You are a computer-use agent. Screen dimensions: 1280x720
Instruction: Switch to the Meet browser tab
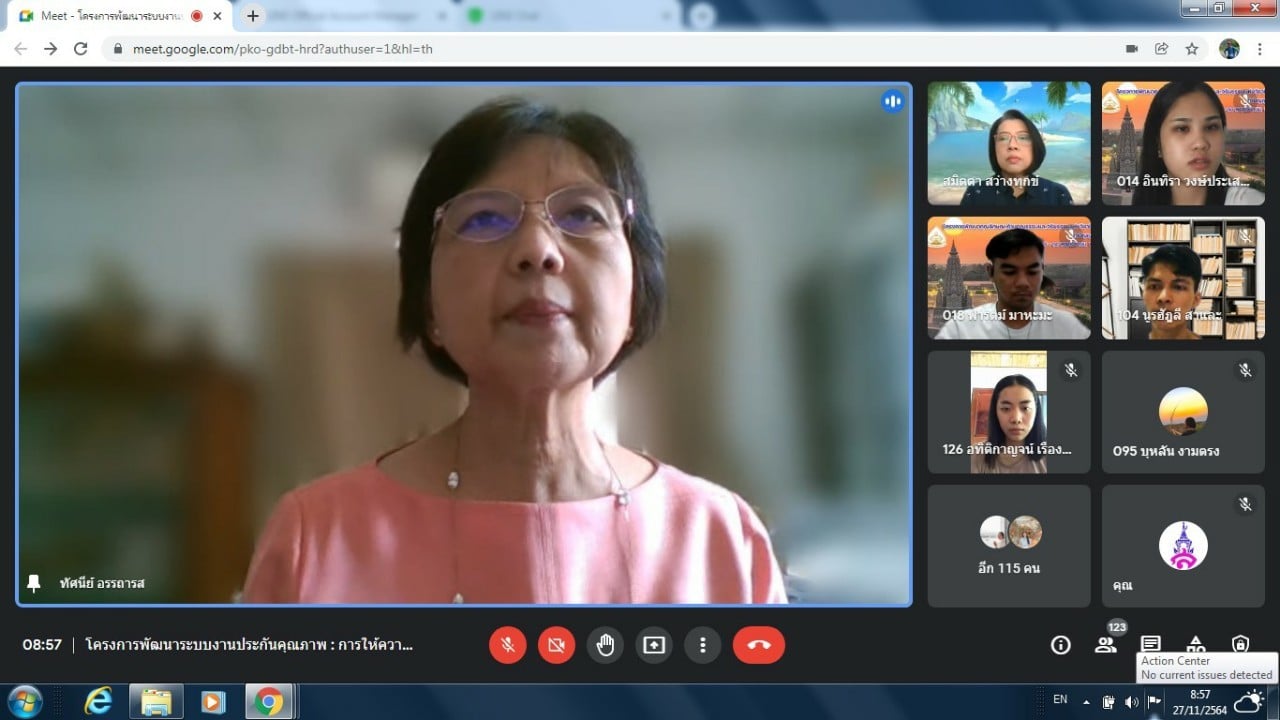[x=110, y=16]
